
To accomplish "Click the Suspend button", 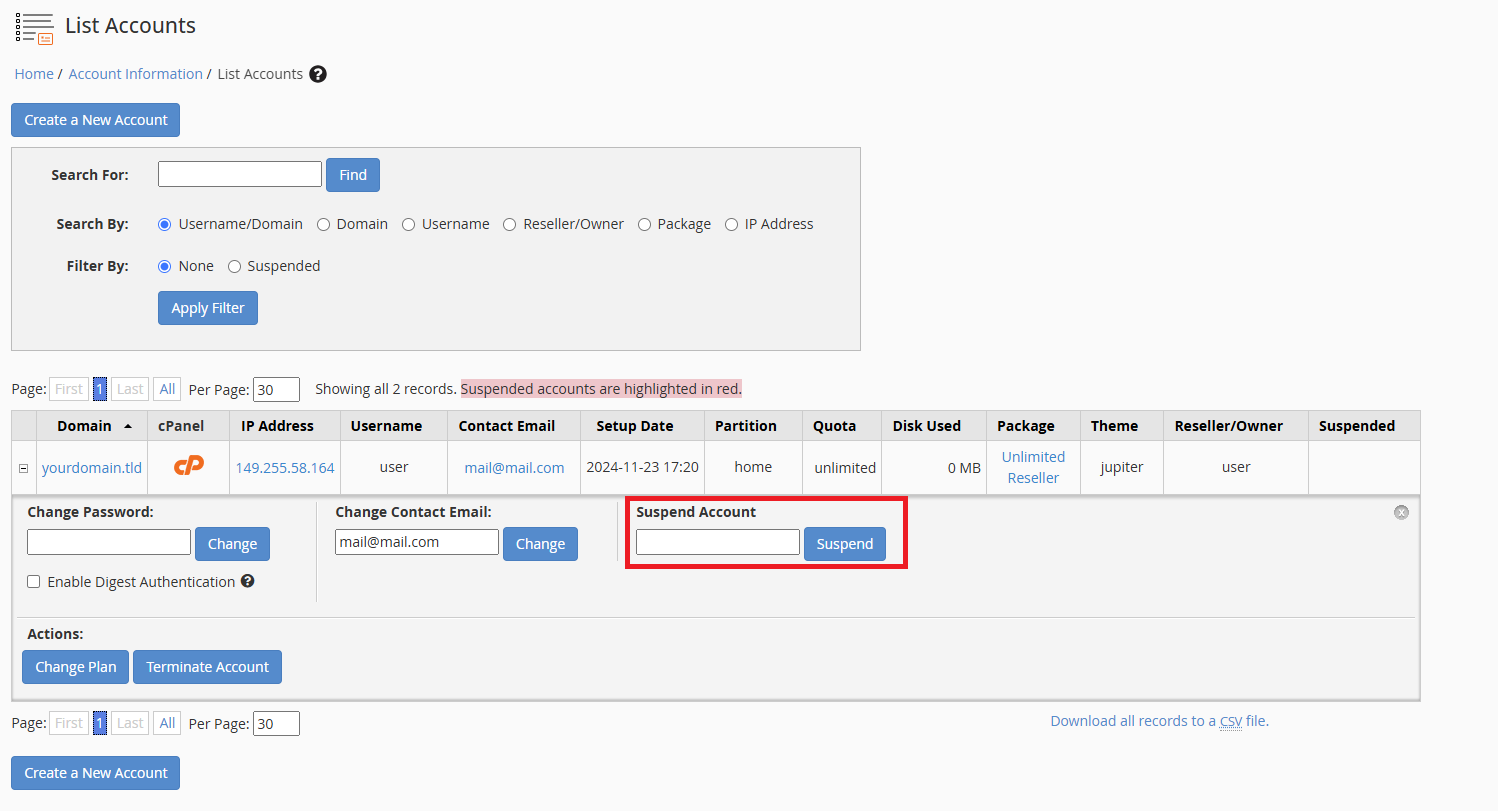I will point(845,544).
